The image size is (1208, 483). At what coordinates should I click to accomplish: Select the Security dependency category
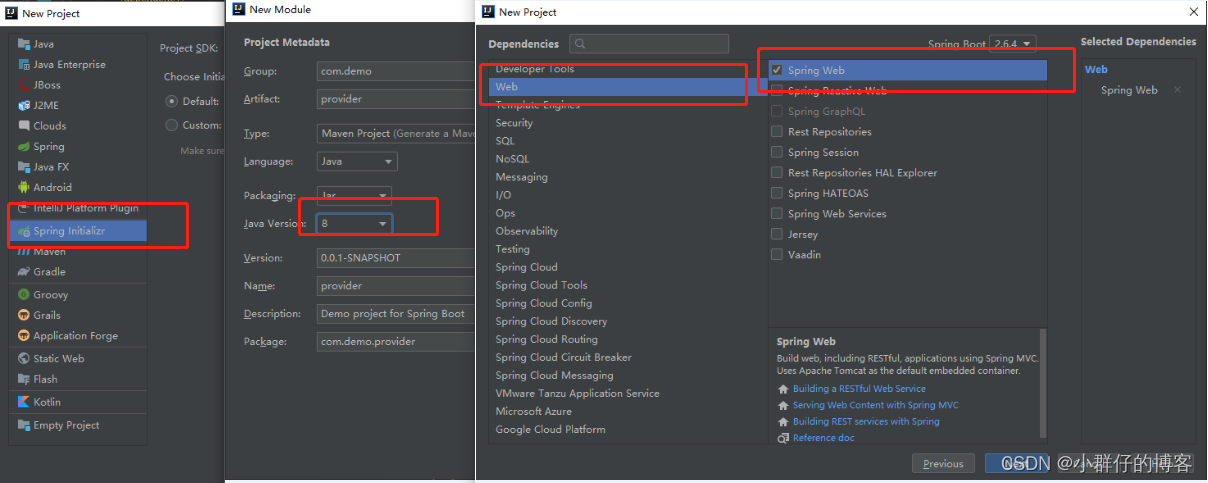coord(514,123)
